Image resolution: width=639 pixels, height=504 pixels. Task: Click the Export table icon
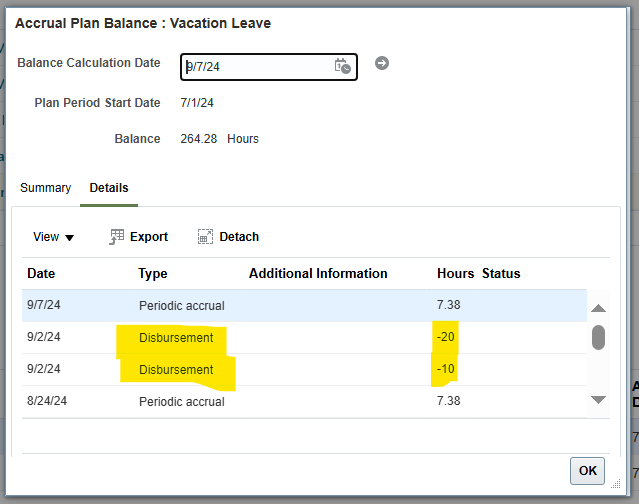pyautogui.click(x=117, y=237)
